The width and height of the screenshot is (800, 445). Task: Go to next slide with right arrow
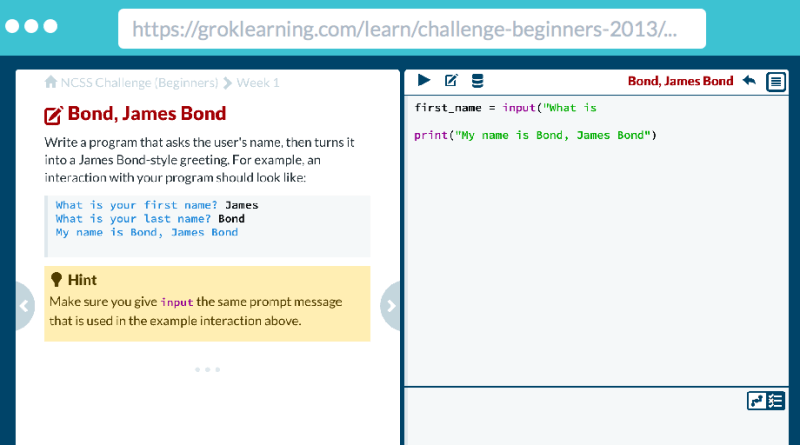tap(390, 306)
